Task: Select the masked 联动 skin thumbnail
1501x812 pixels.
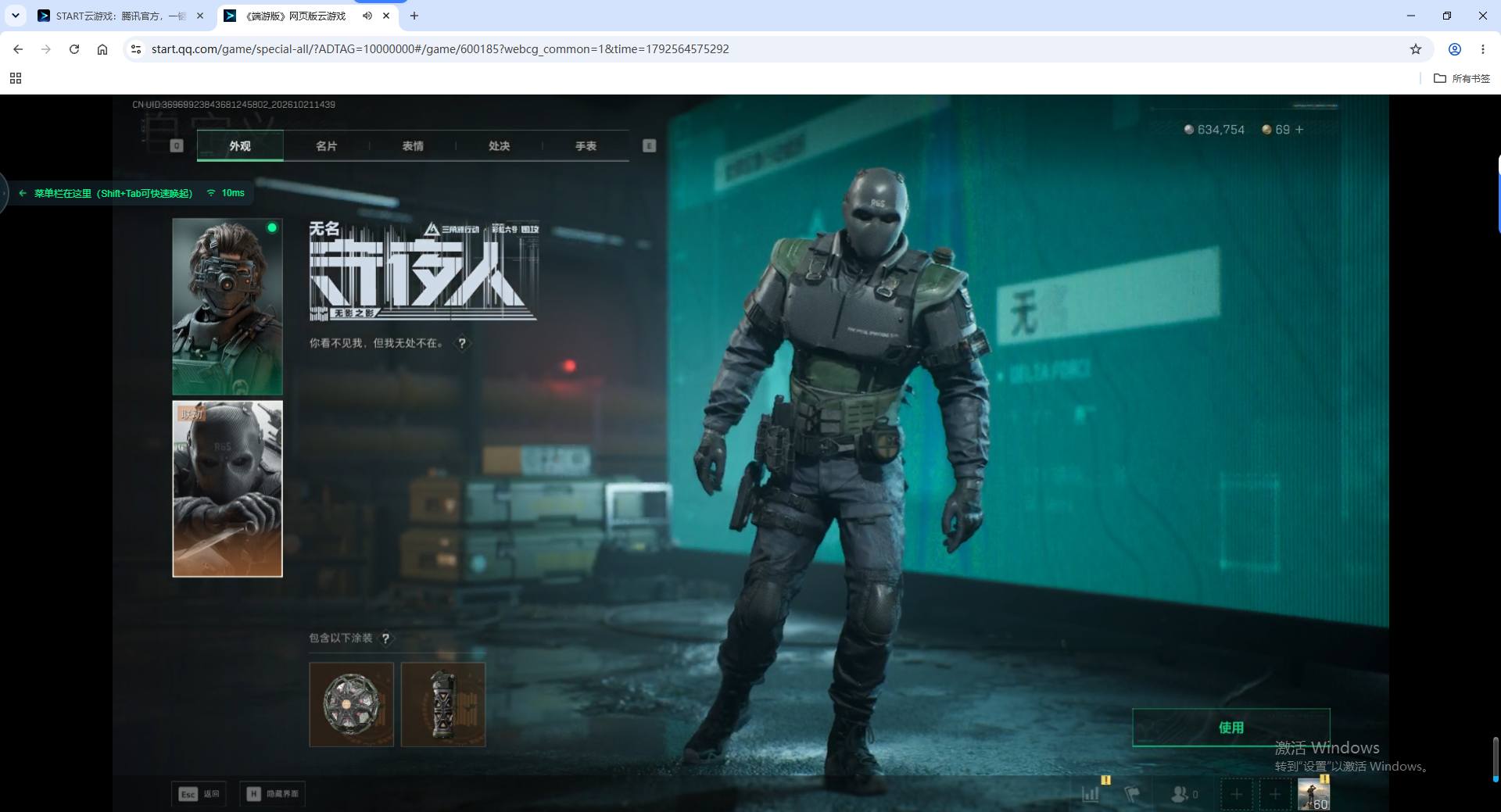Action: coord(227,489)
